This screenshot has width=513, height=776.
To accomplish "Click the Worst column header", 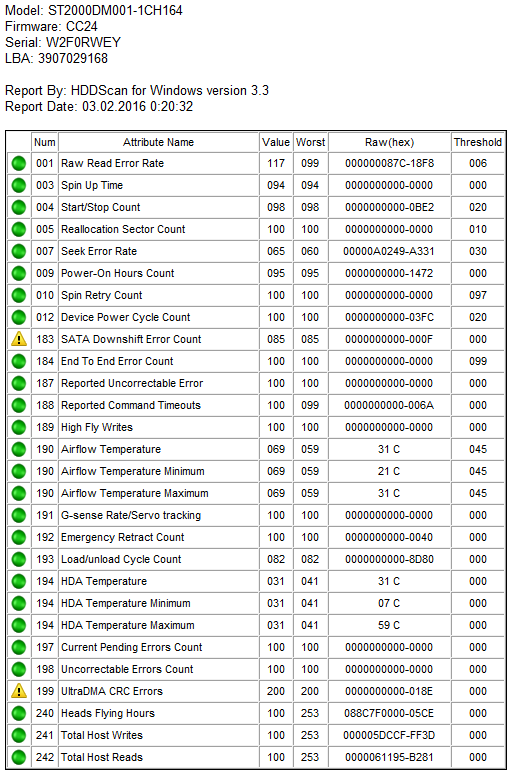I will 310,142.
